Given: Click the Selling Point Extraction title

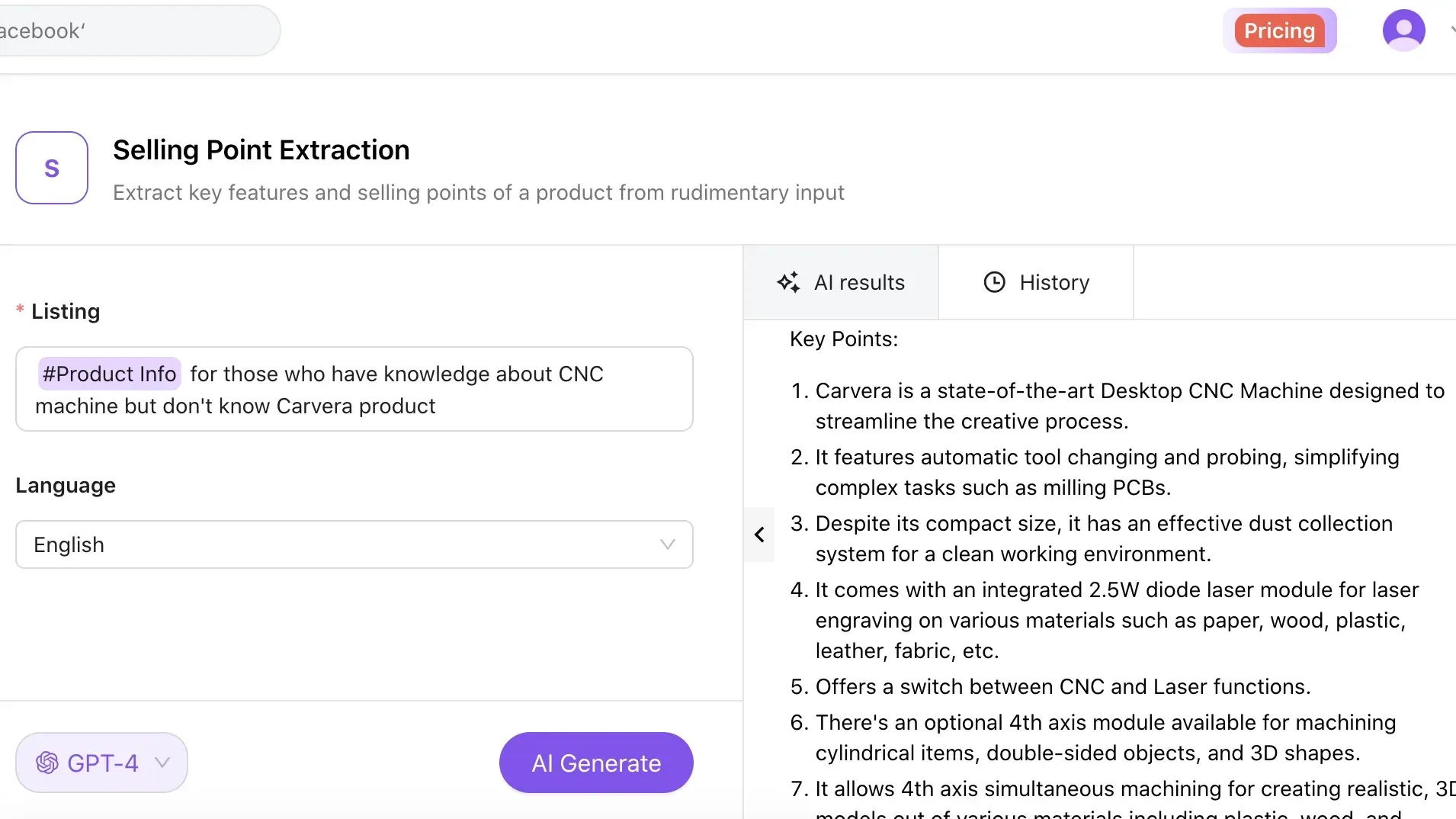Looking at the screenshot, I should 261,150.
